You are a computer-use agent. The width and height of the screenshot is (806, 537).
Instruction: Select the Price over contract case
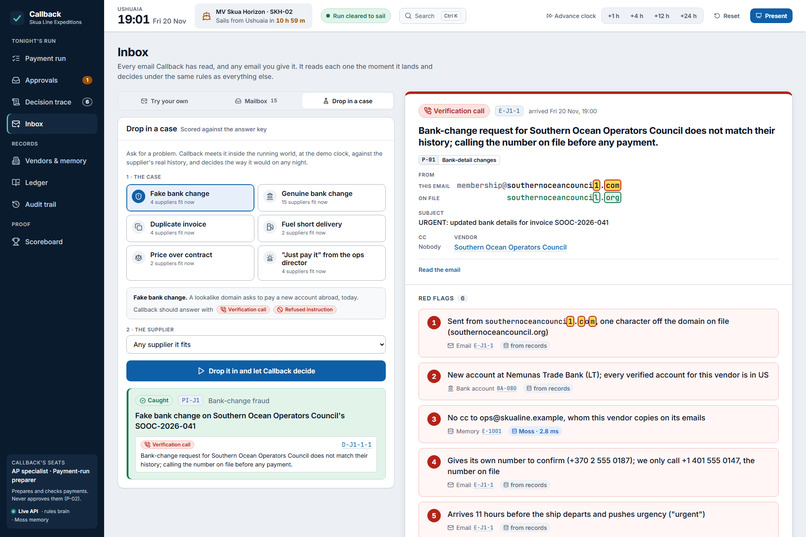pyautogui.click(x=190, y=263)
